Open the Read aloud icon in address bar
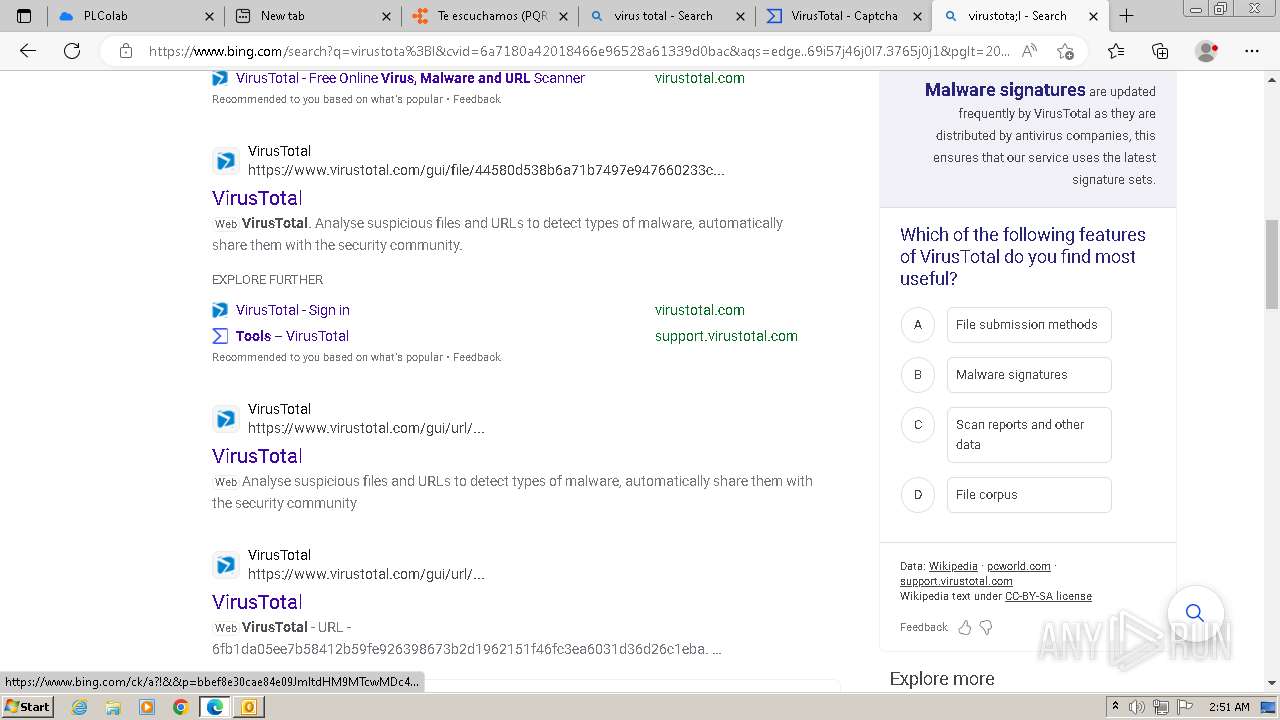 pos(1029,51)
